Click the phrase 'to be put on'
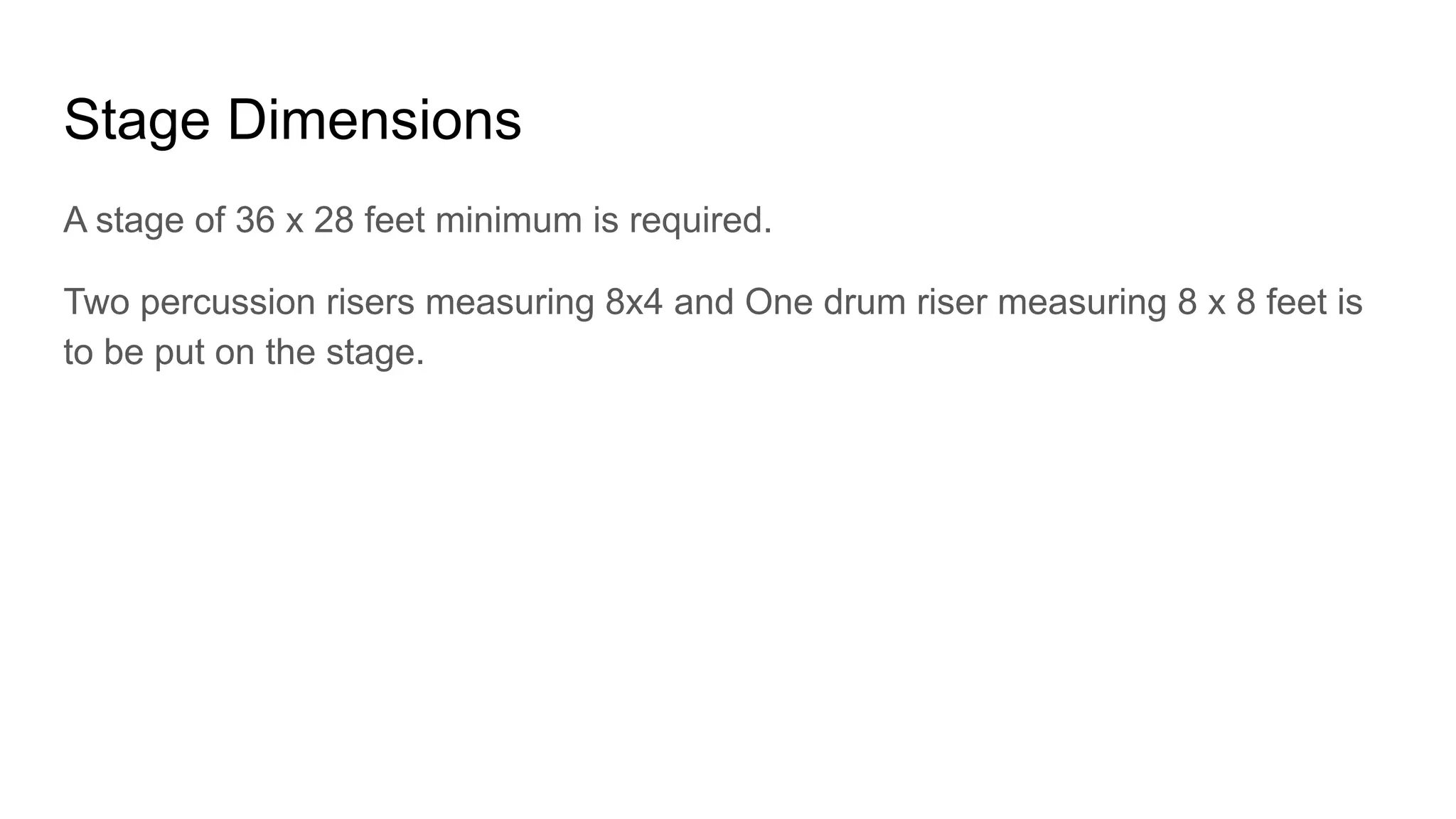The image size is (1456, 819). pyautogui.click(x=159, y=353)
